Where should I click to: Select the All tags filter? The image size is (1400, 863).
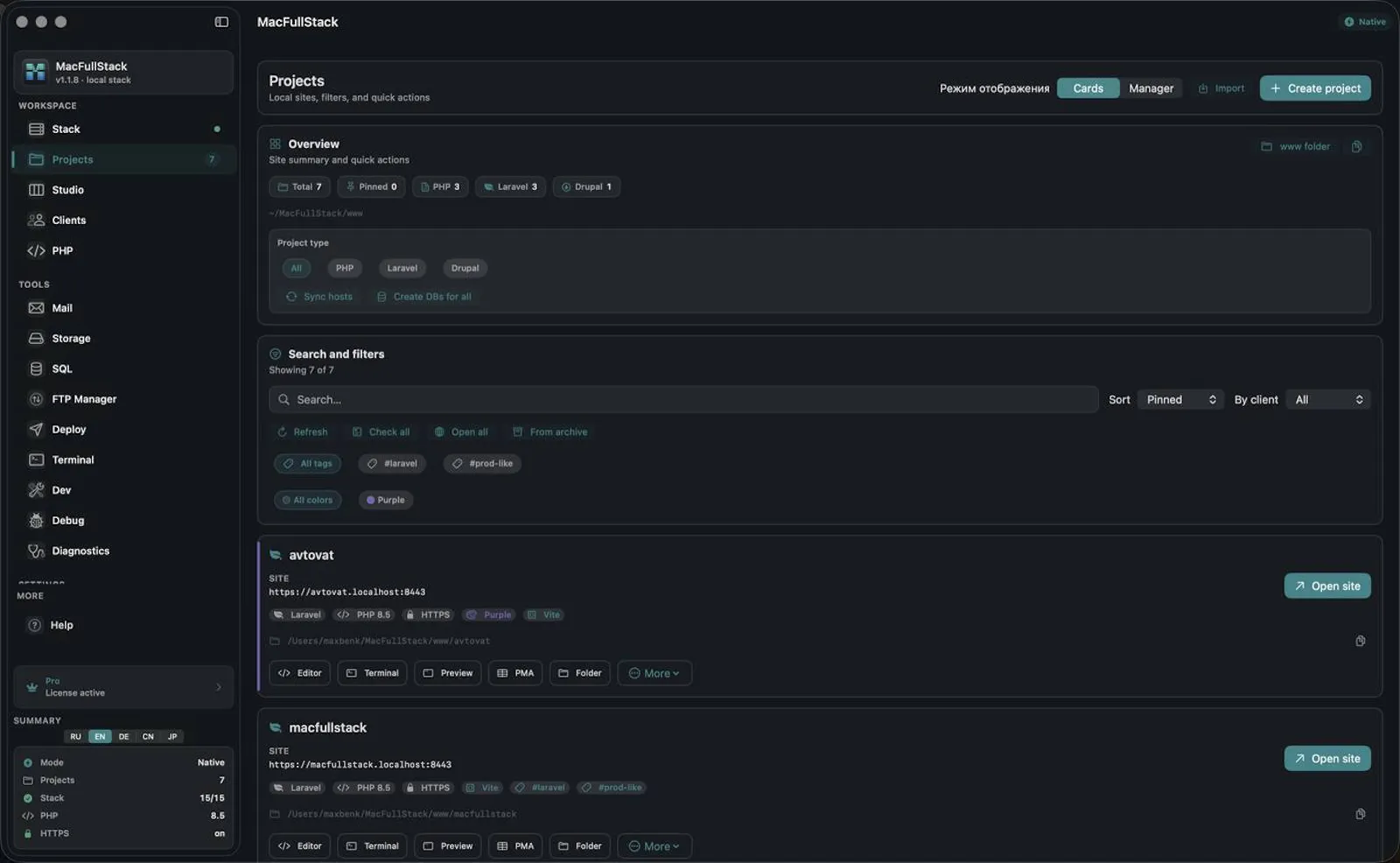[x=308, y=464]
